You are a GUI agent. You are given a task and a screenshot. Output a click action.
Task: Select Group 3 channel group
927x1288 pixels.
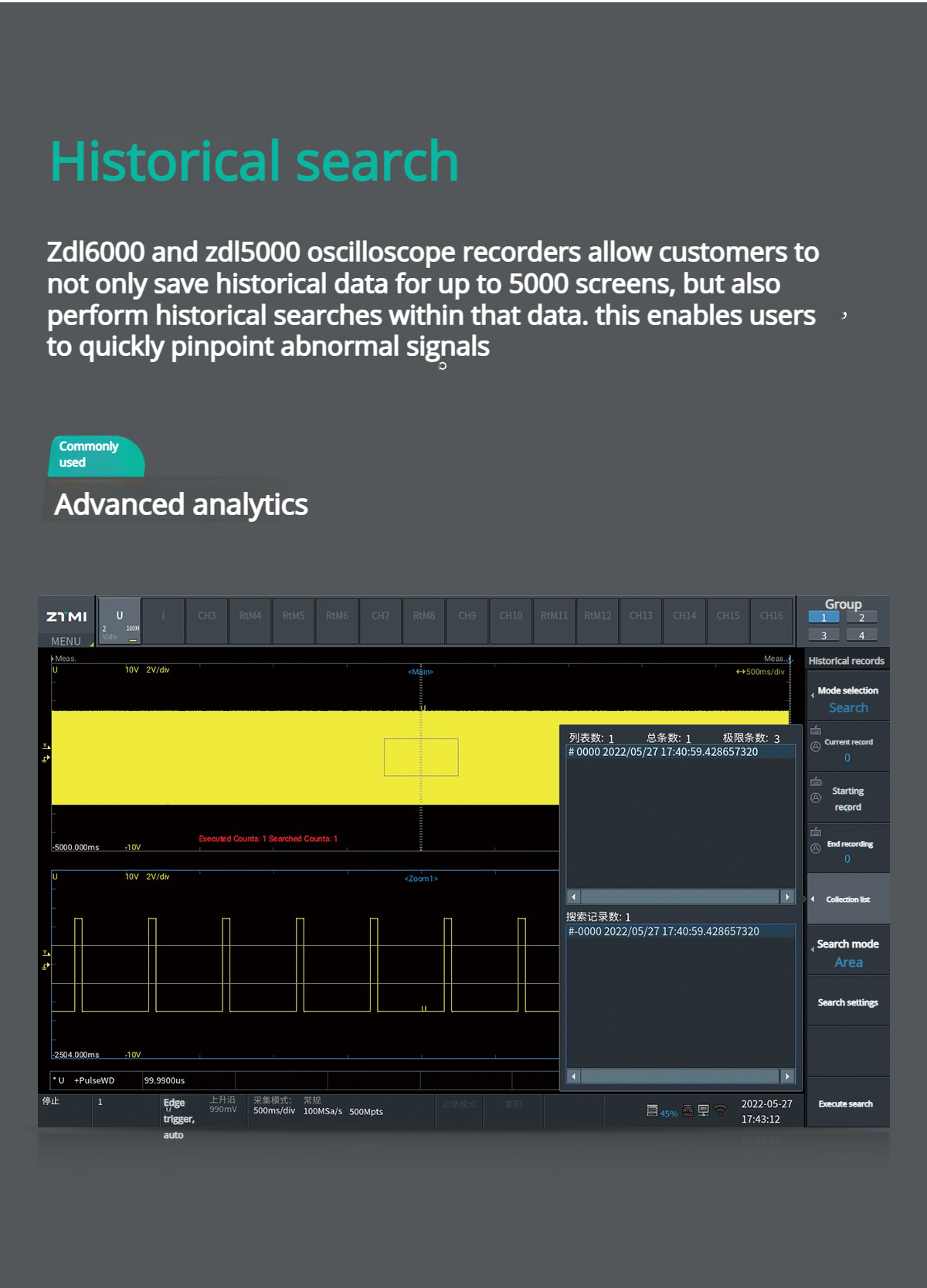coord(823,636)
